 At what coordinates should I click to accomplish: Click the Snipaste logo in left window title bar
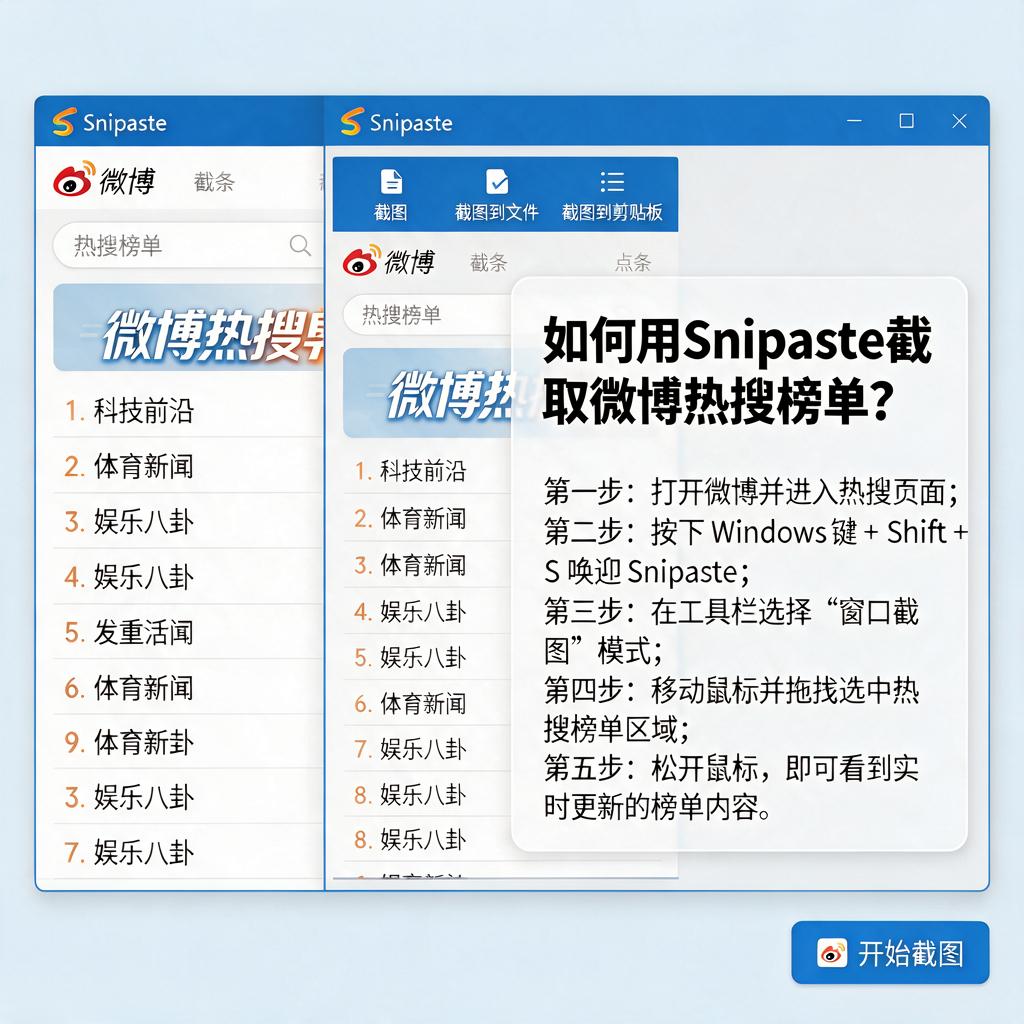click(x=64, y=122)
